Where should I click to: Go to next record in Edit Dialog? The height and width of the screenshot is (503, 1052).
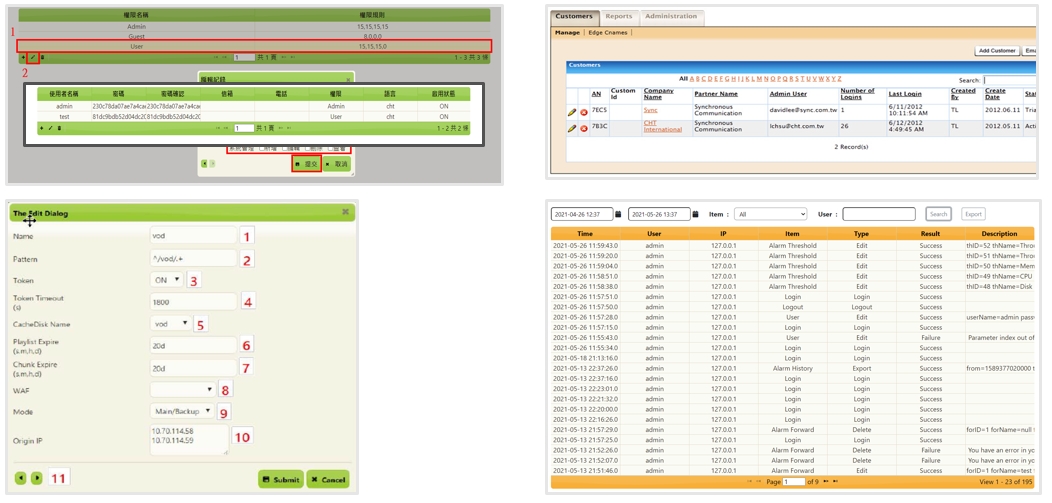pos(37,479)
